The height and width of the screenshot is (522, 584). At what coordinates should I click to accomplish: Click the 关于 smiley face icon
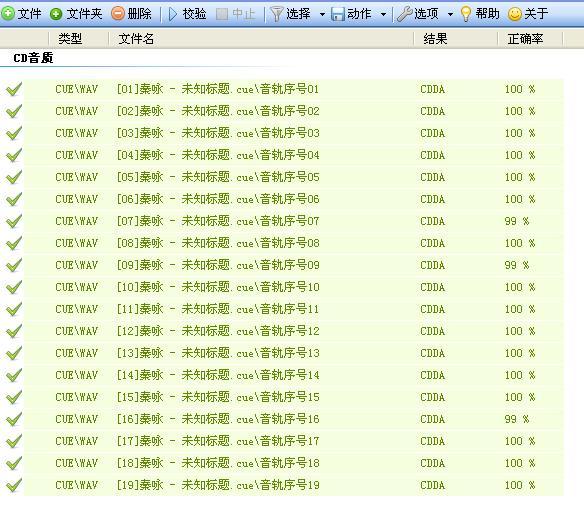pos(514,14)
